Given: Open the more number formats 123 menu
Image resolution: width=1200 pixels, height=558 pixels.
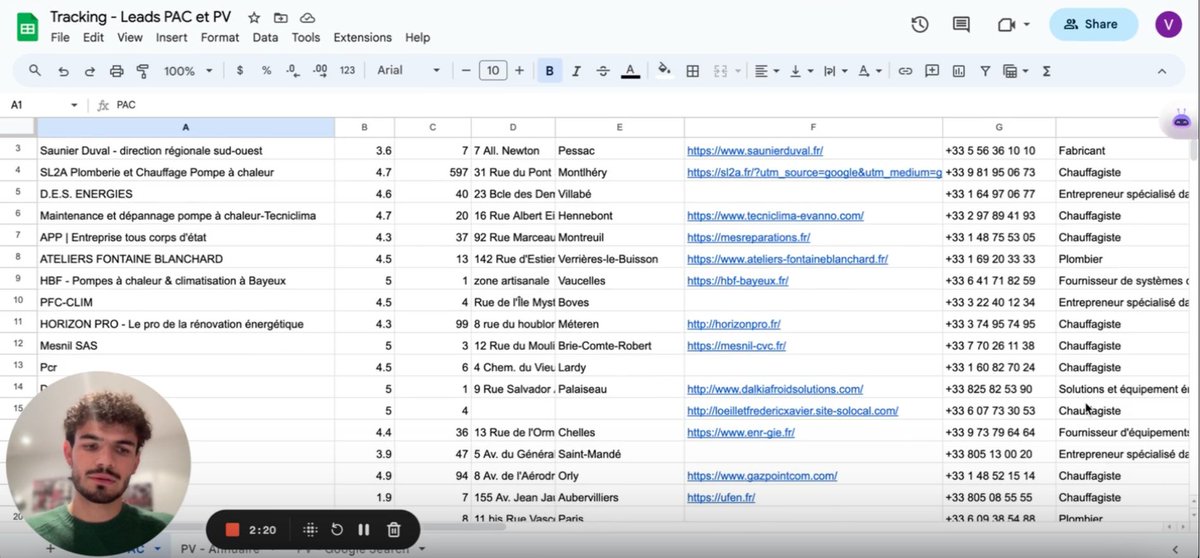Looking at the screenshot, I should click(x=347, y=71).
